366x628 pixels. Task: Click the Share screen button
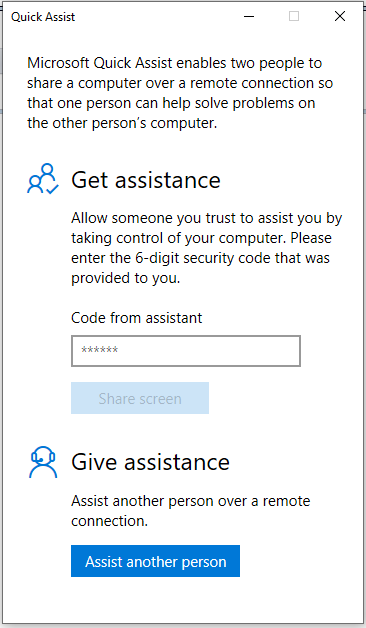[x=140, y=398]
